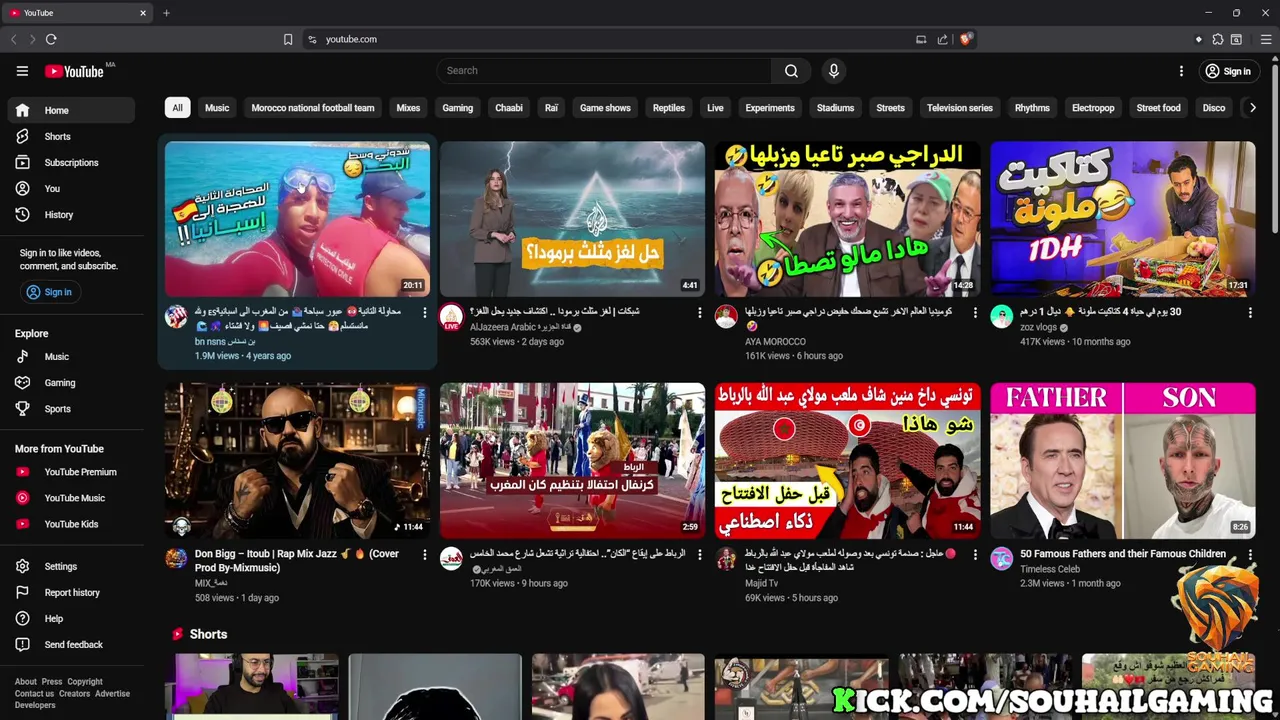Select Morocco national football team chip
The height and width of the screenshot is (720, 1280).
coord(313,108)
